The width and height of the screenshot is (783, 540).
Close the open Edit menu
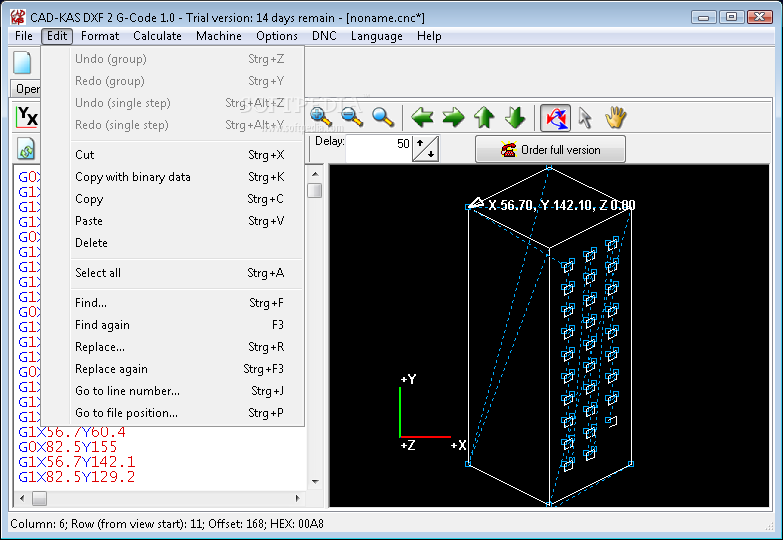(x=57, y=36)
